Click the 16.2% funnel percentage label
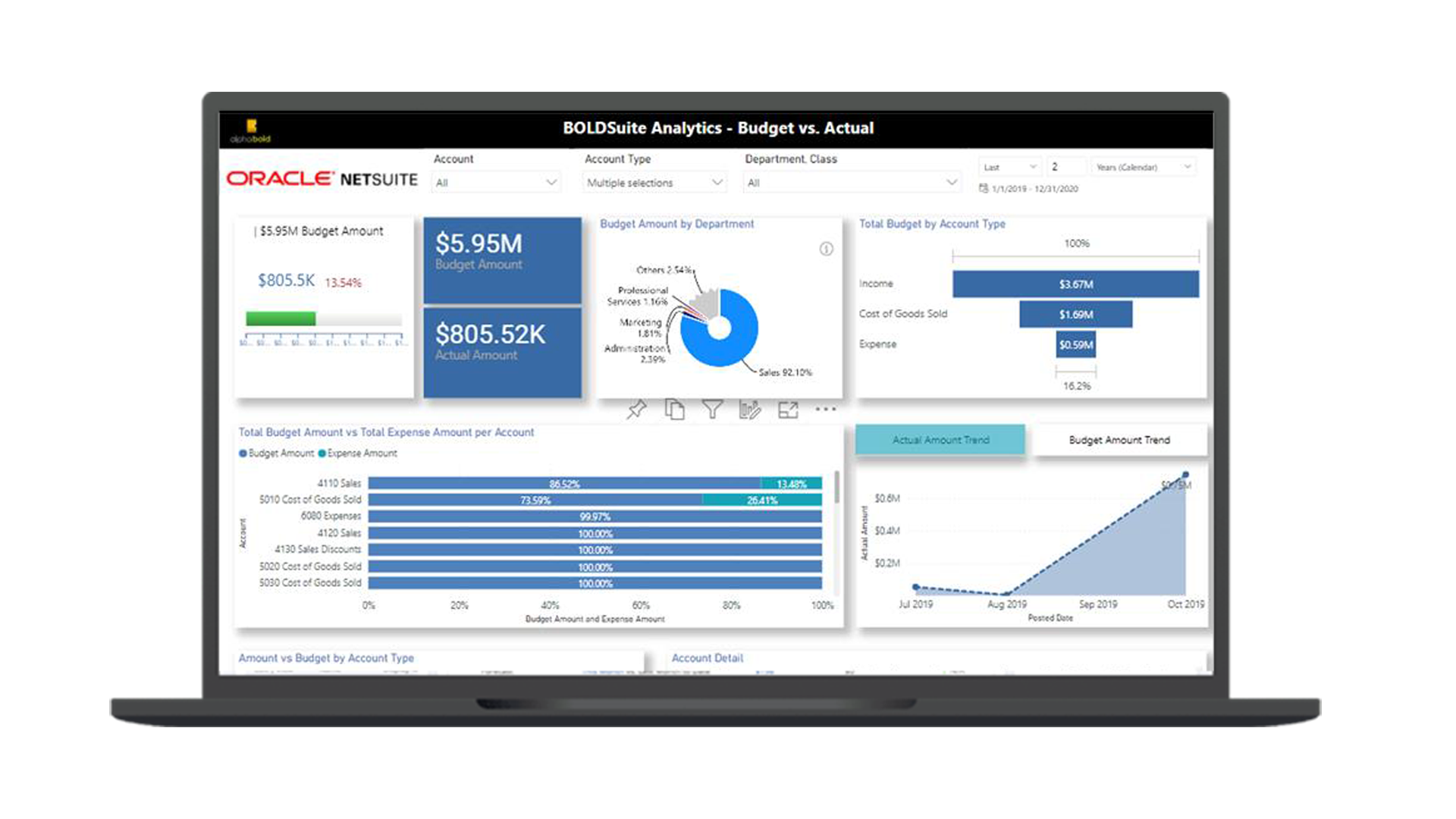Screen dimensions: 1456x819 point(1076,386)
